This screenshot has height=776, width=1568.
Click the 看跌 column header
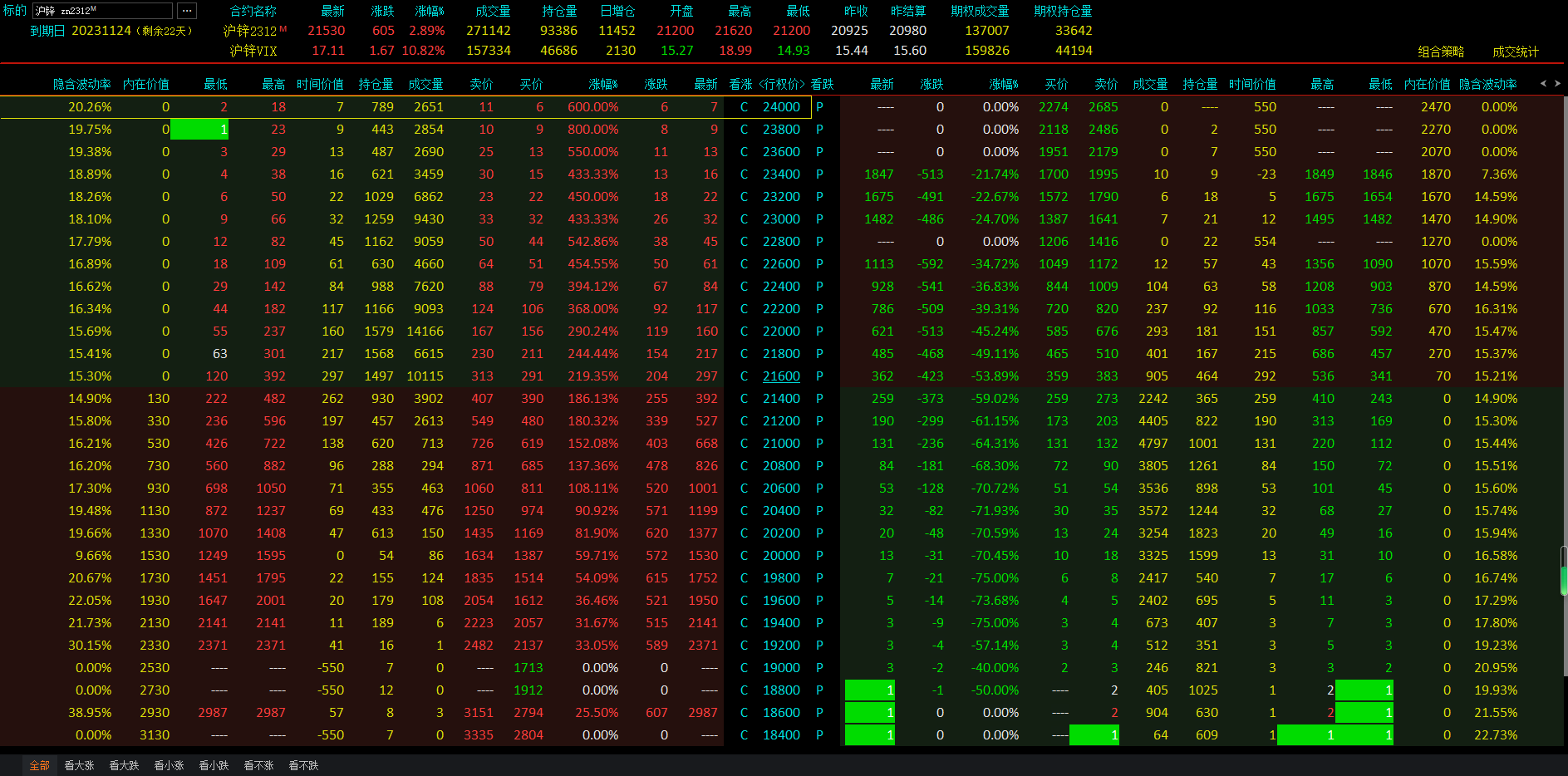(x=822, y=84)
